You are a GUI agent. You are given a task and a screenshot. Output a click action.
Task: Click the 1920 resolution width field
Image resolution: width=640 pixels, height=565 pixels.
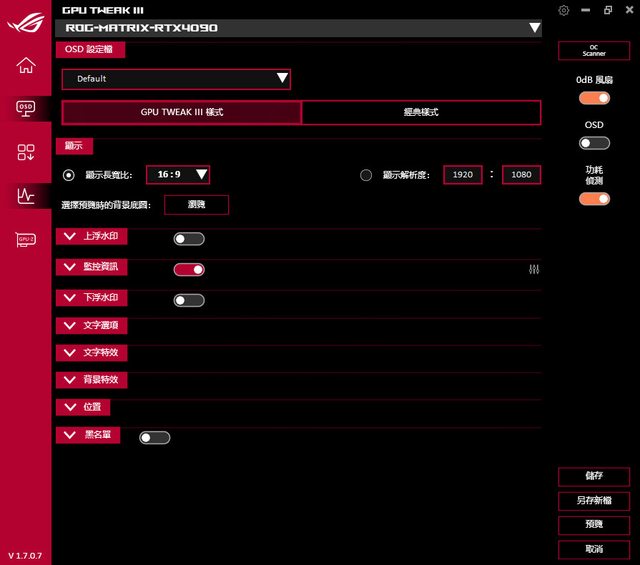(x=463, y=175)
